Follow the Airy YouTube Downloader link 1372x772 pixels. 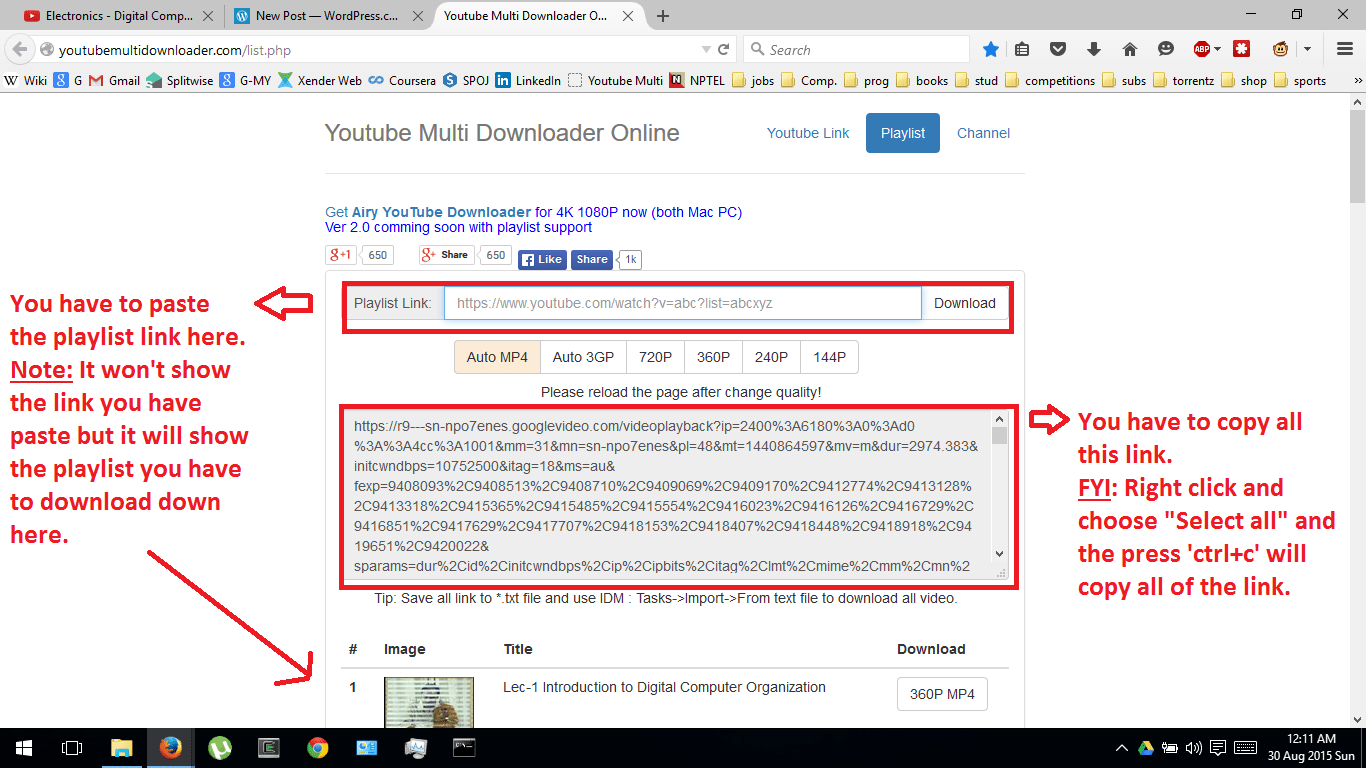(x=441, y=212)
